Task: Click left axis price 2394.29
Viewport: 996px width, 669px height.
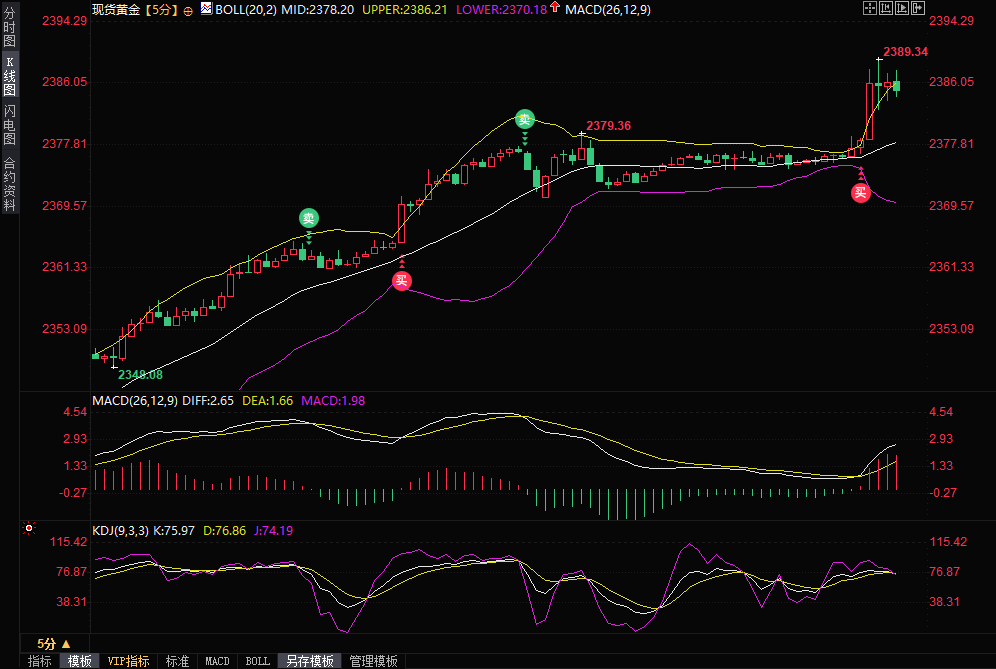Action: [64, 21]
